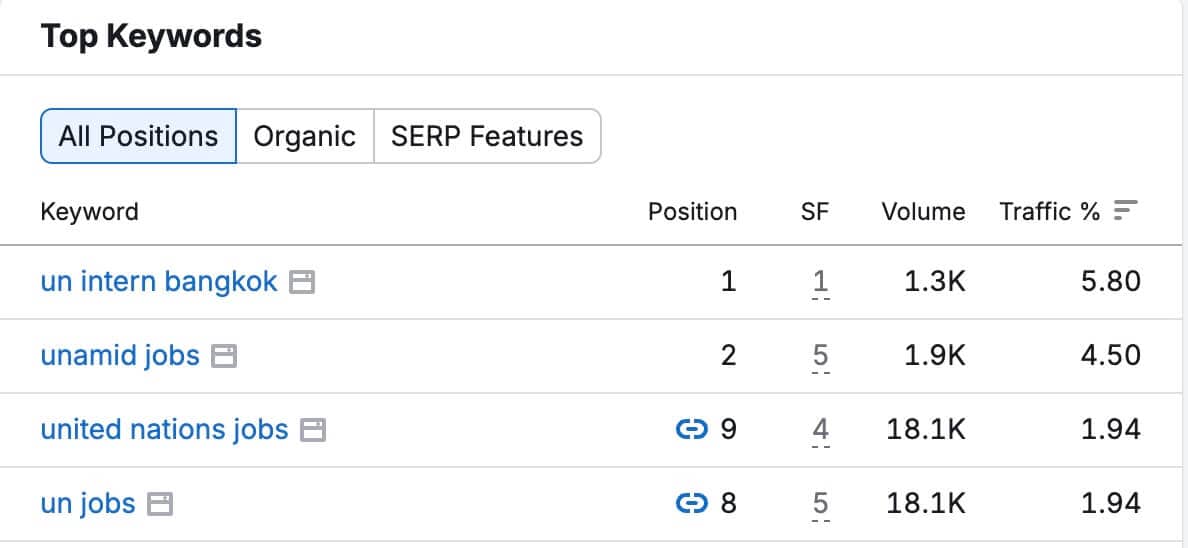Click link icon next to position 9
The image size is (1188, 548).
[691, 430]
